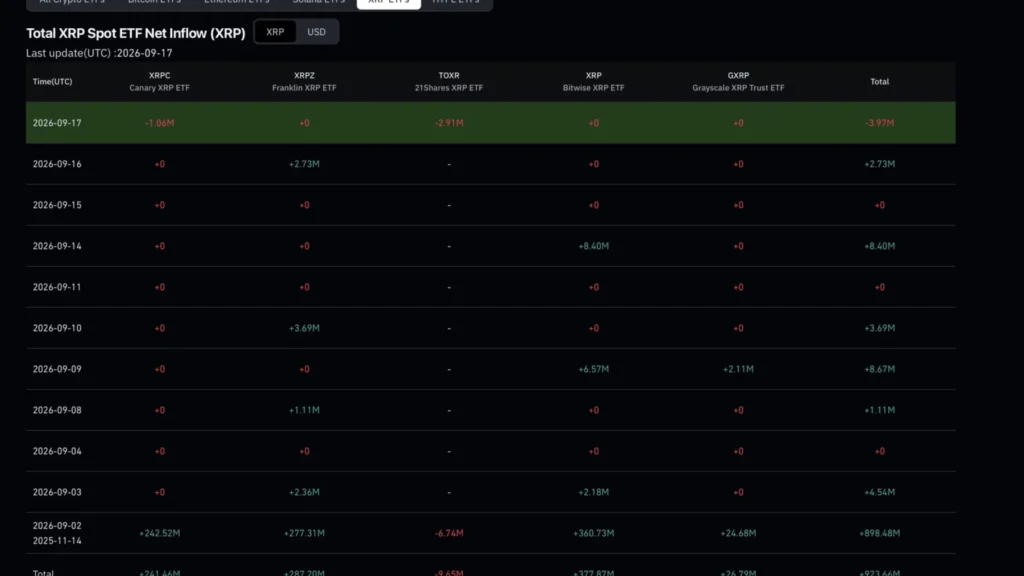Click the Total column +2.73M on 2026-09-16
1024x576 pixels.
[880, 164]
